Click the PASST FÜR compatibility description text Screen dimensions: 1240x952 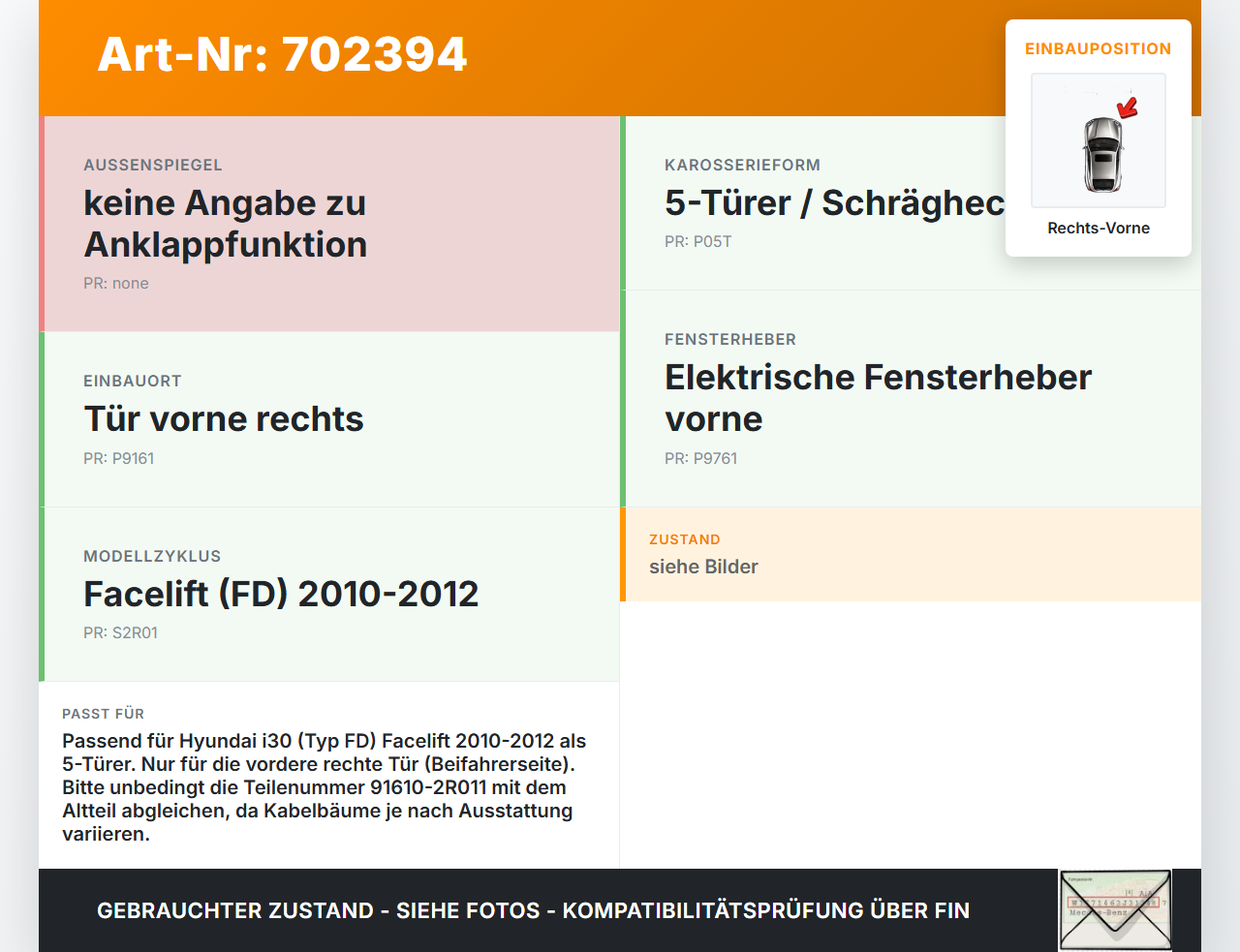click(325, 787)
